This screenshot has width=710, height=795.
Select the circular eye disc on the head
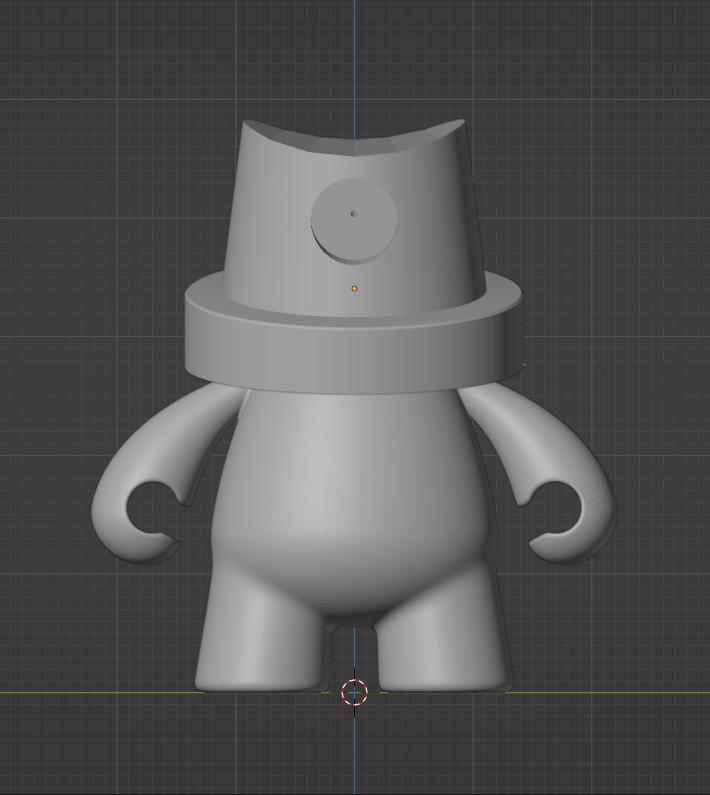pyautogui.click(x=353, y=221)
